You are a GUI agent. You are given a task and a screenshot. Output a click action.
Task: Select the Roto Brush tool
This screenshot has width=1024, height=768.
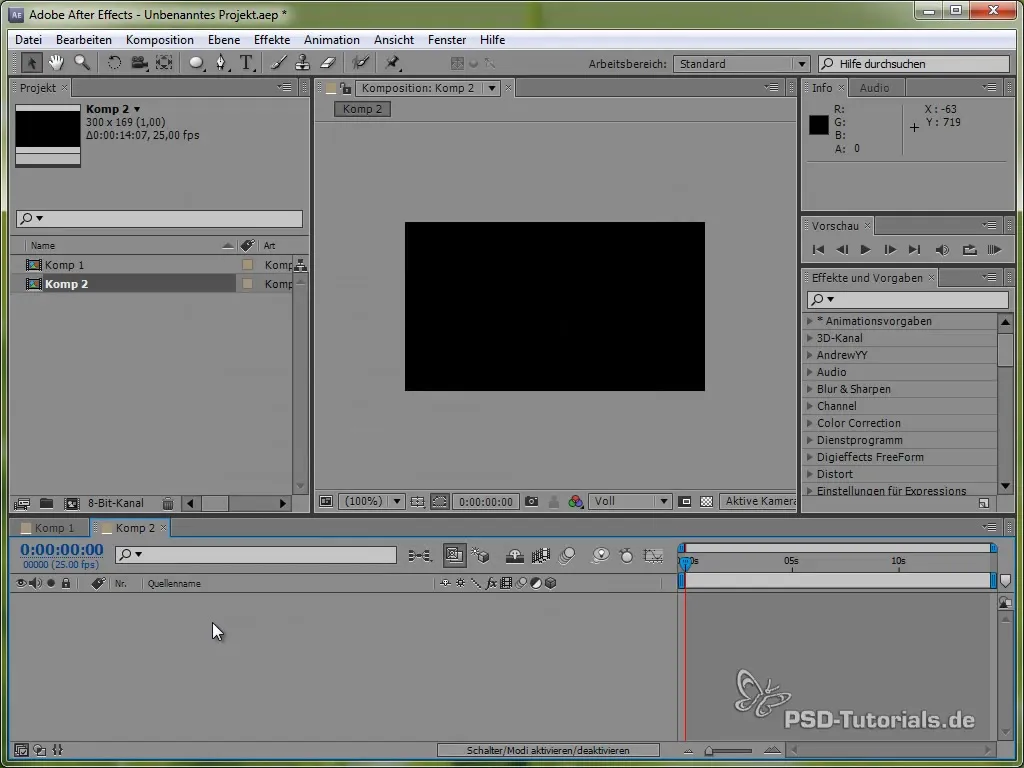coord(360,63)
